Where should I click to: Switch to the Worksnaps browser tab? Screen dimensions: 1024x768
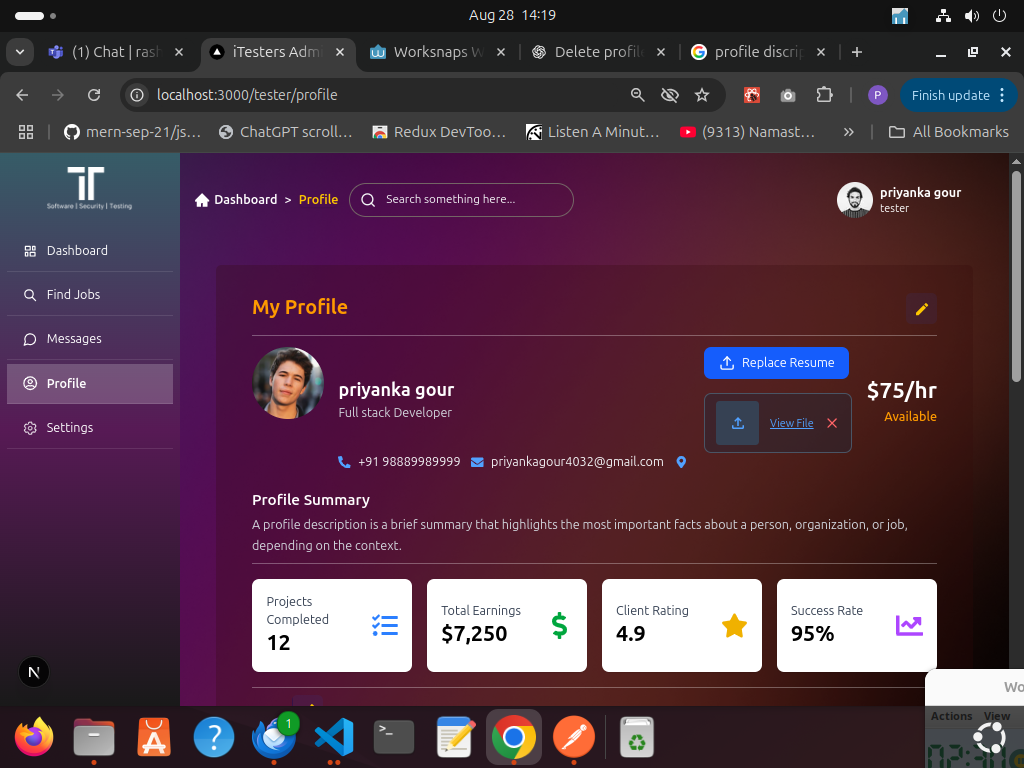pos(430,52)
